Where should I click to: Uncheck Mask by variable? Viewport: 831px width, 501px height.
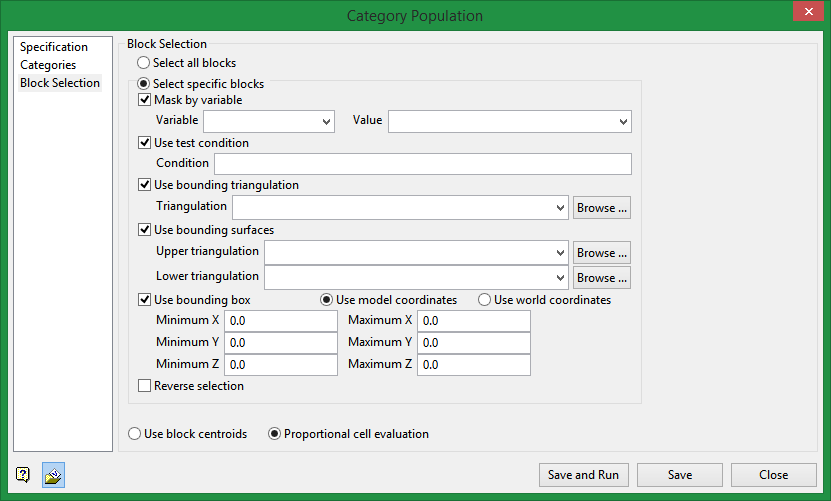tap(145, 100)
